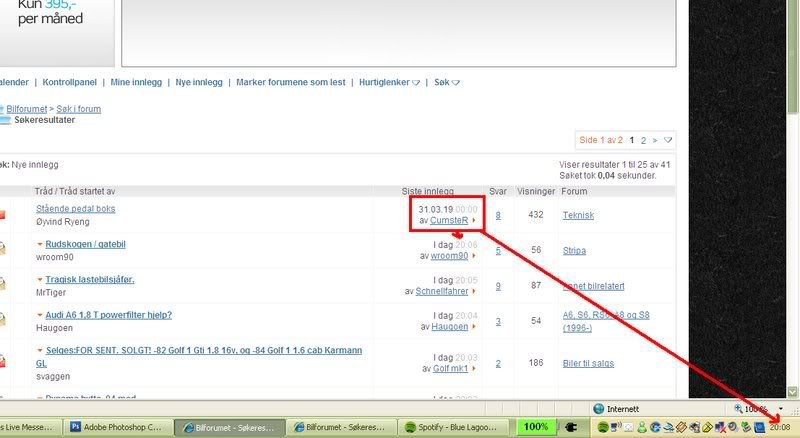The image size is (800, 438).
Task: Open thread Stående pedal boks
Action: 76,209
